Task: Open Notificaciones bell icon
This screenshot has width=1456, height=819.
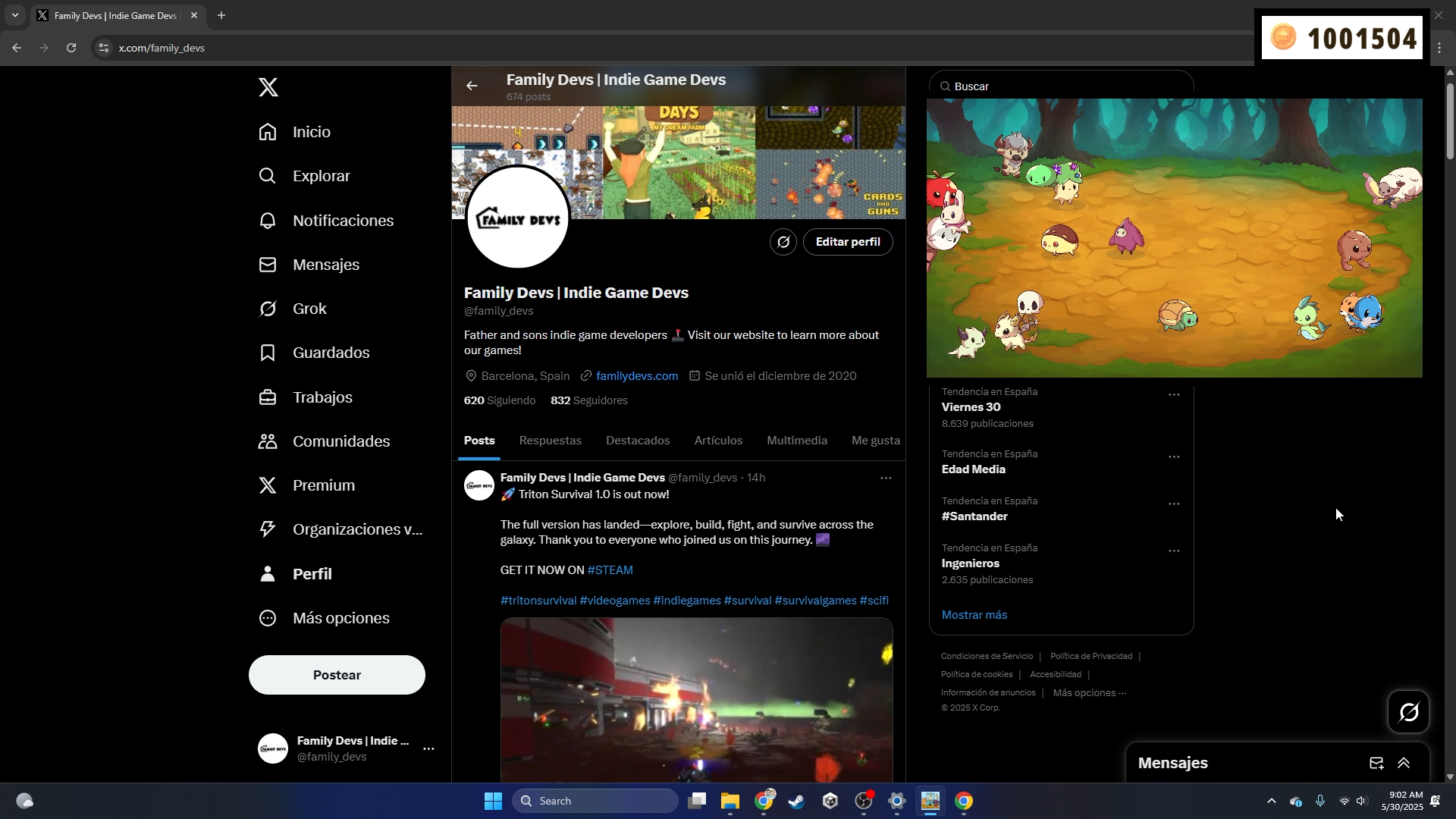Action: point(268,221)
